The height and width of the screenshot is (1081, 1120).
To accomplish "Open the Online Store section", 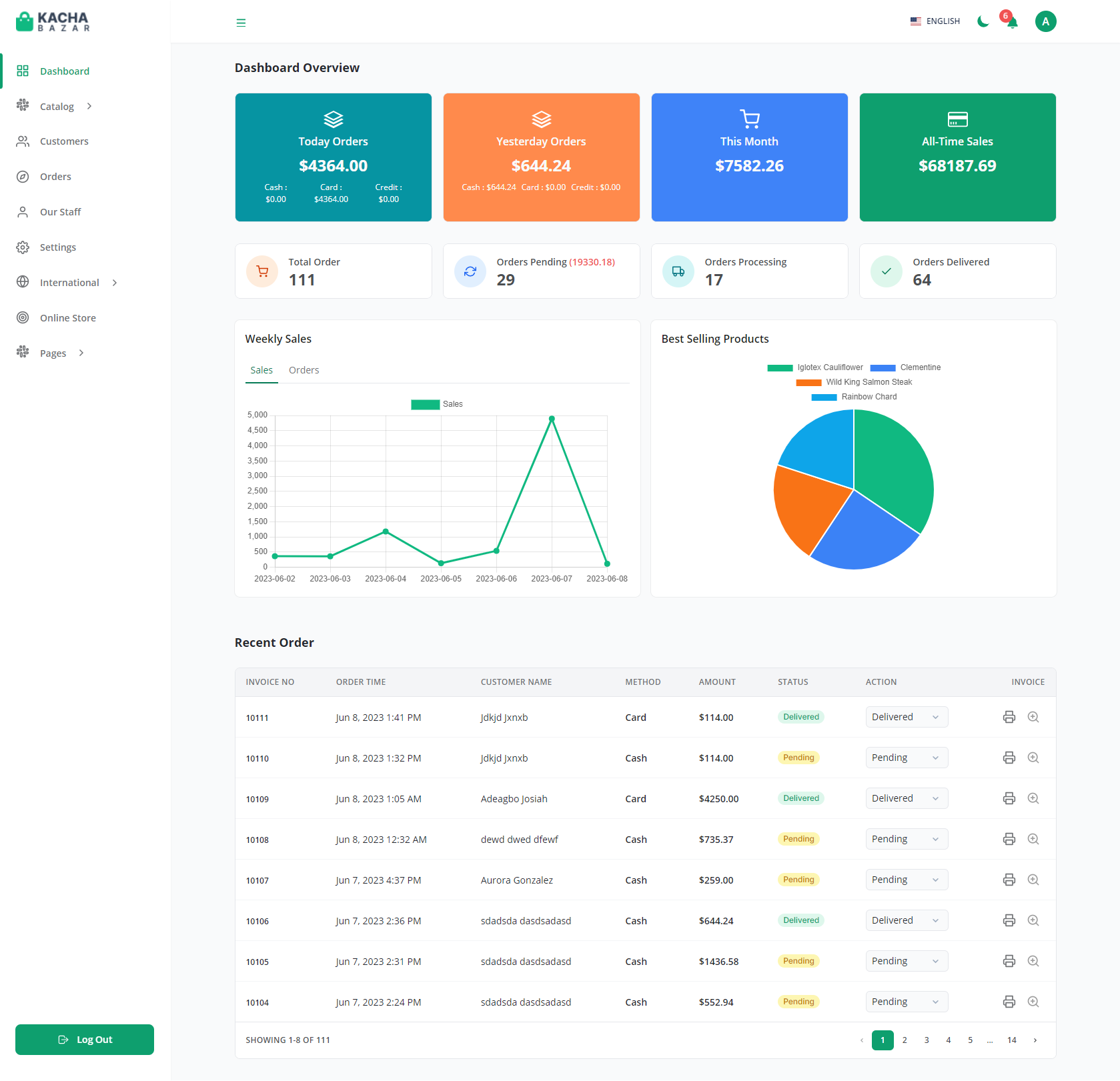I will 67,317.
